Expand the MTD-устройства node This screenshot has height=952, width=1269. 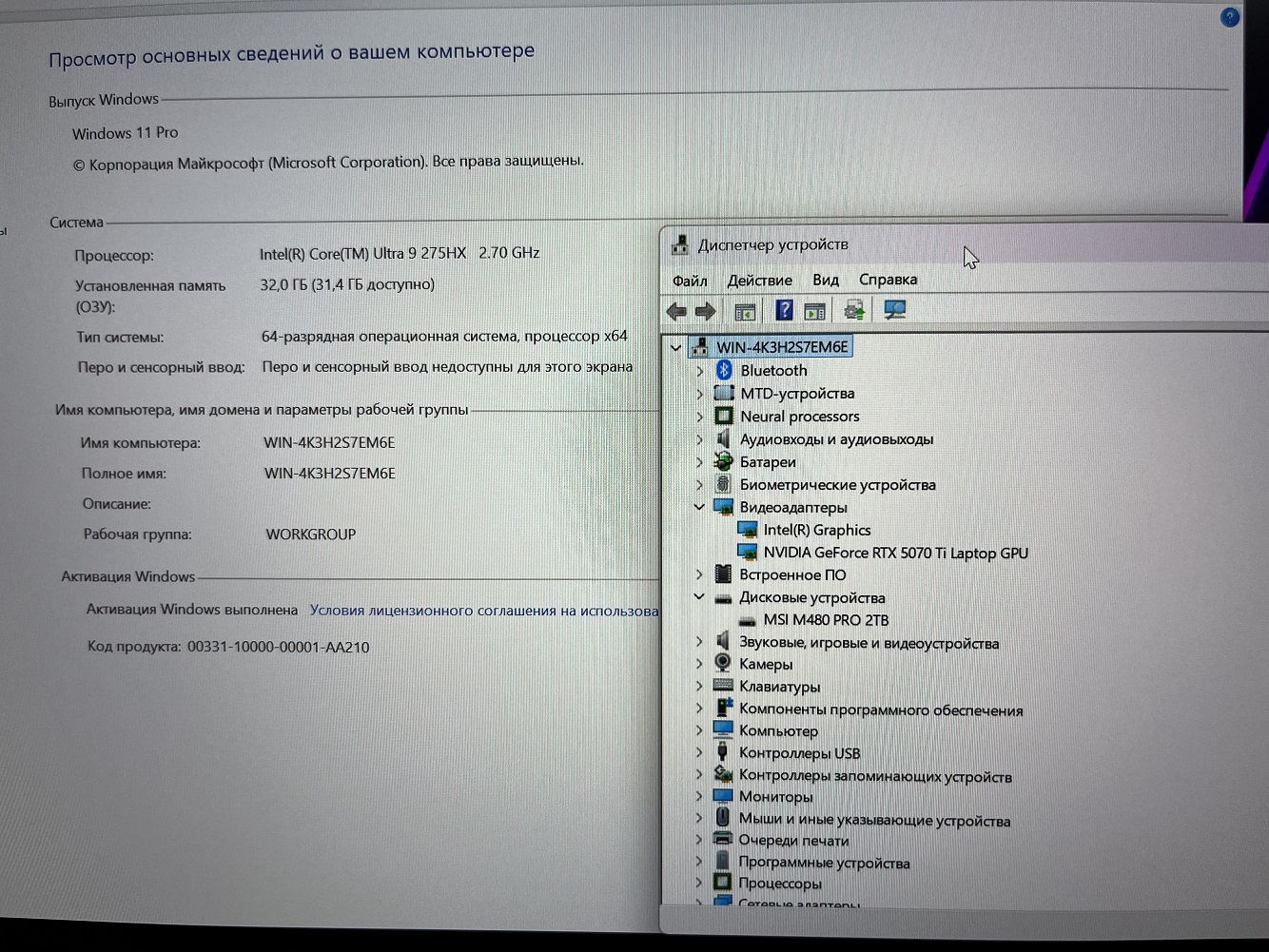(700, 394)
